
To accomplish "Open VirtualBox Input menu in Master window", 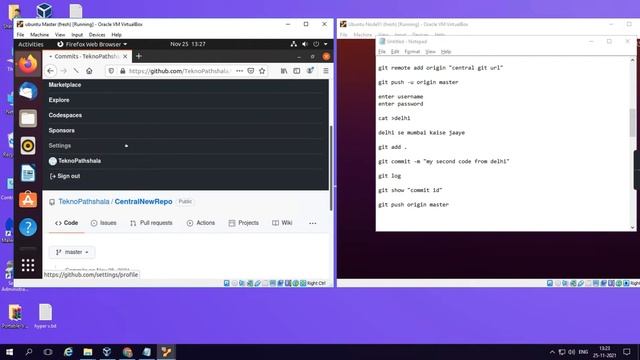I will 77,35.
